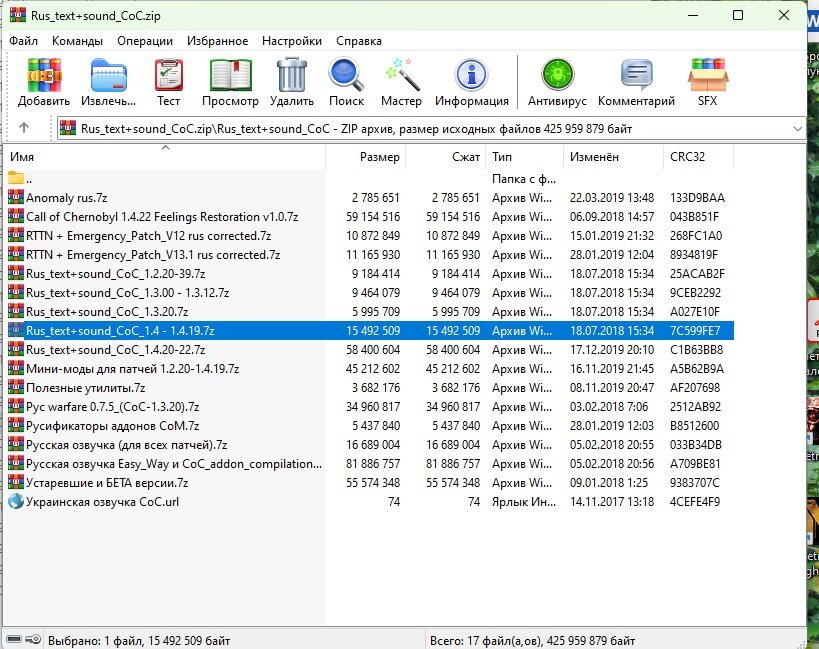Sort files by Изменён column header

click(x=594, y=157)
